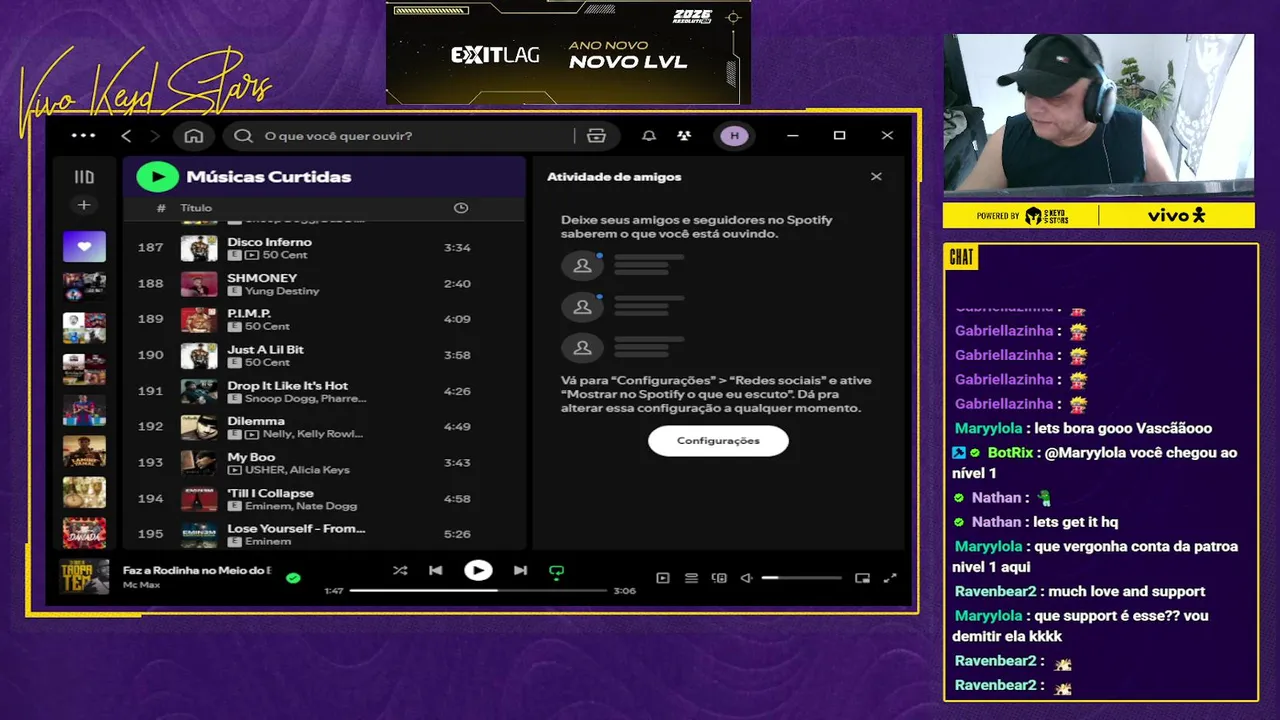
Task: Select track "Disco Inferno"
Action: point(269,242)
